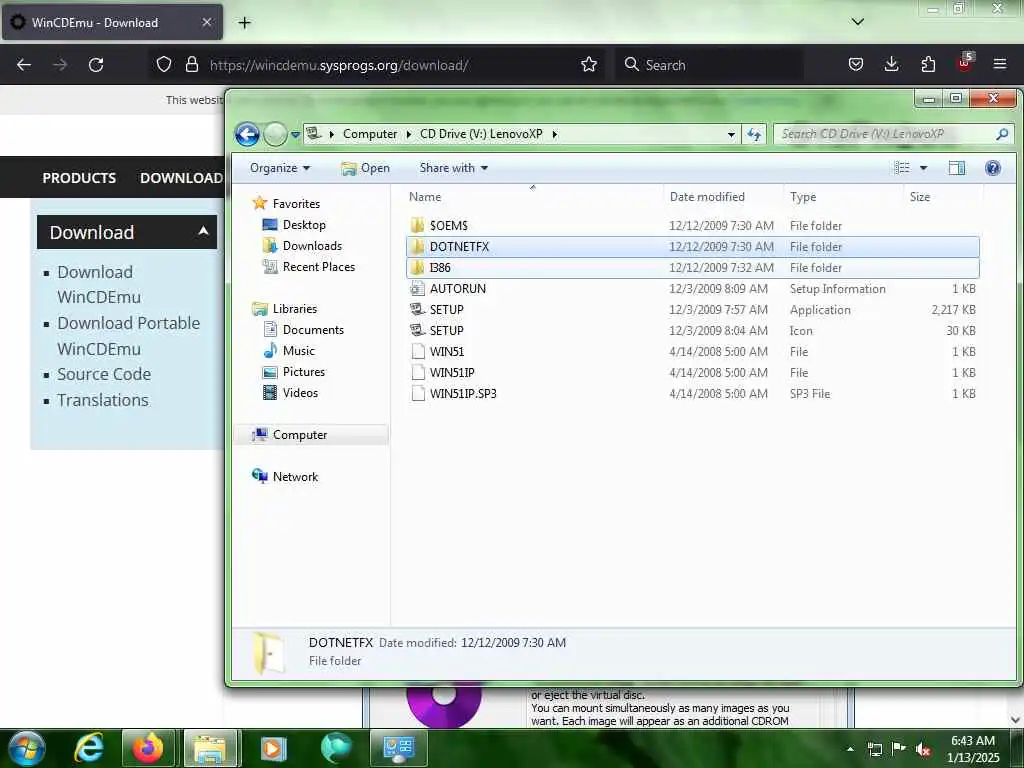This screenshot has width=1024, height=768.
Task: Expand the view options dropdown arrow
Action: click(923, 168)
